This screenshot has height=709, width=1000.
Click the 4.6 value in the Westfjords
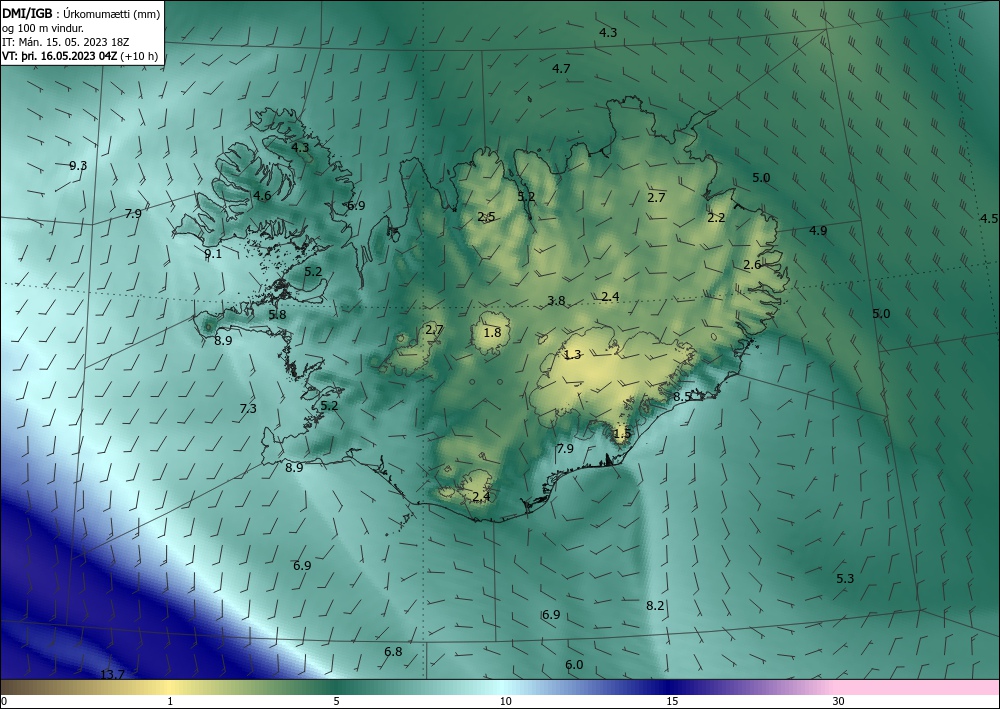[x=262, y=196]
